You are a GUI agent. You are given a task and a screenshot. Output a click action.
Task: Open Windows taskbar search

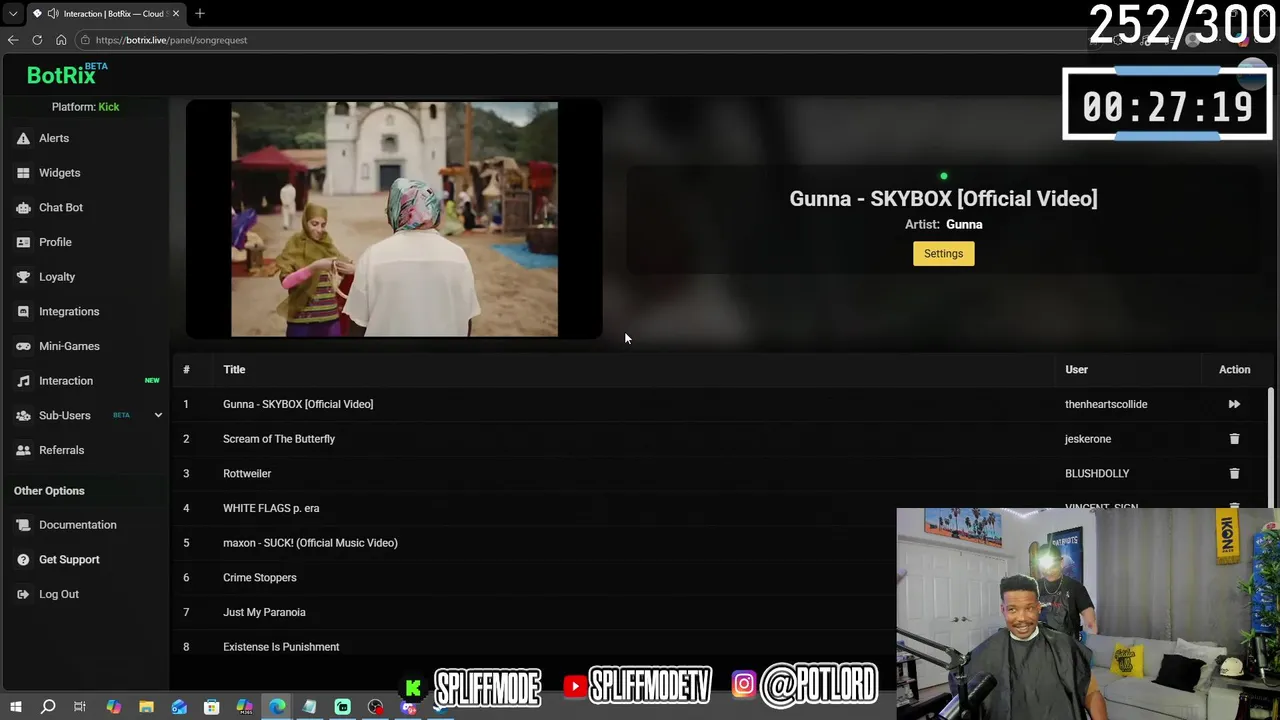pos(48,707)
